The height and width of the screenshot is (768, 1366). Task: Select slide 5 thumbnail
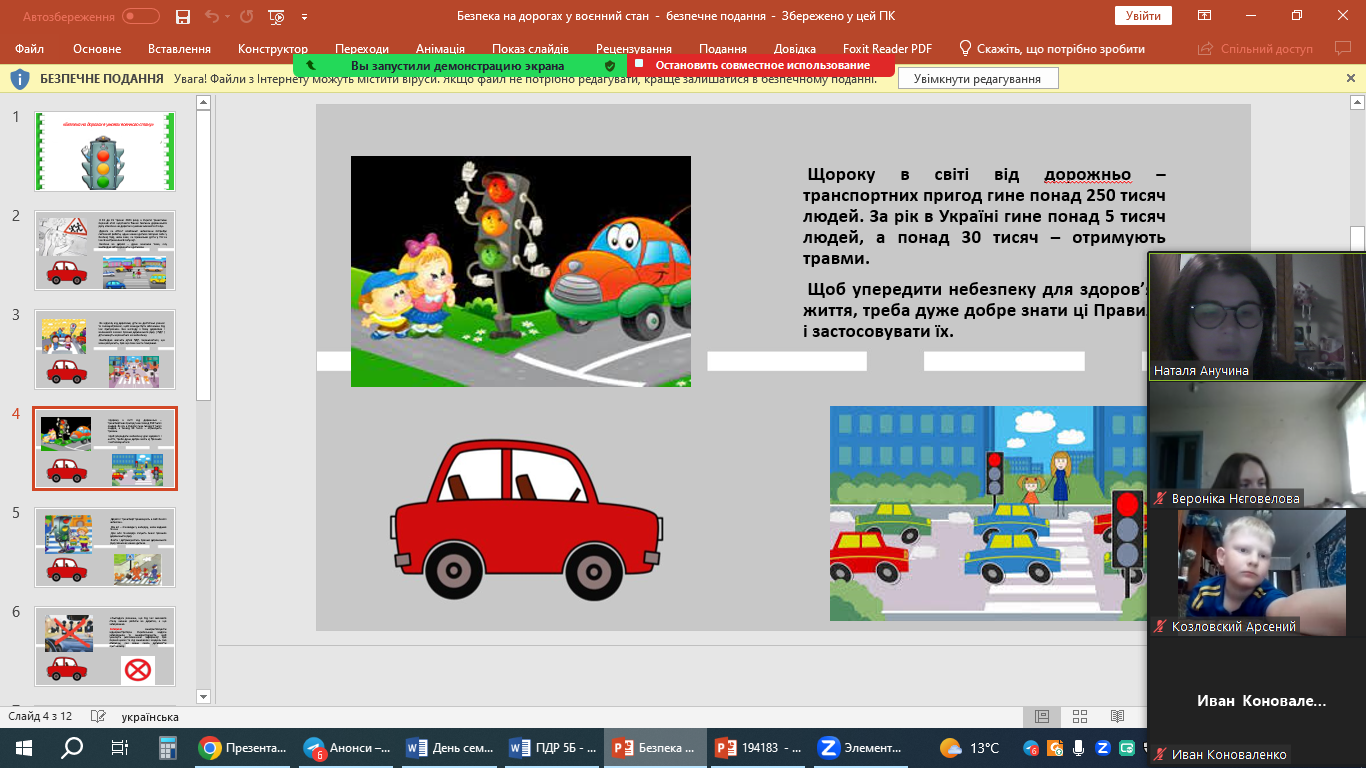(105, 547)
